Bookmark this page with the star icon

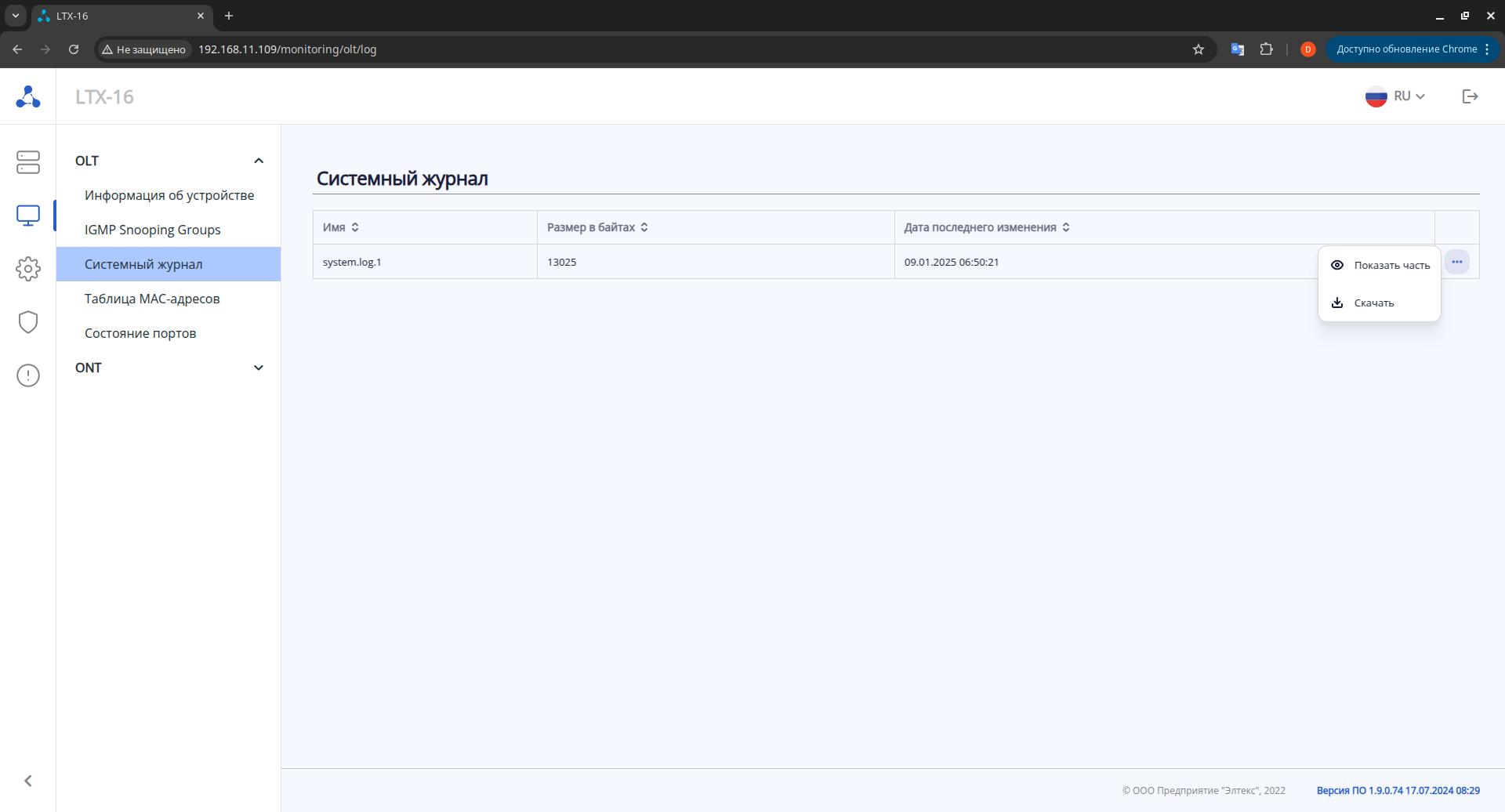coord(1198,49)
